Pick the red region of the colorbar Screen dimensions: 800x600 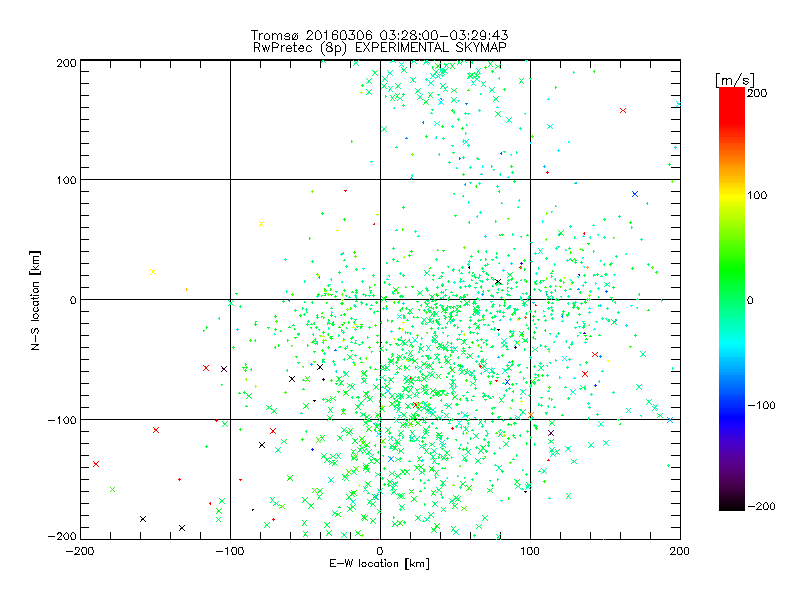732,105
